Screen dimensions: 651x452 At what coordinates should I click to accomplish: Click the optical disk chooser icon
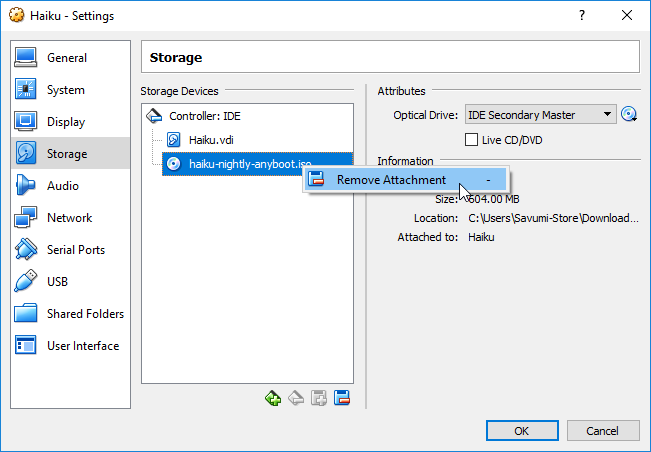[629, 115]
